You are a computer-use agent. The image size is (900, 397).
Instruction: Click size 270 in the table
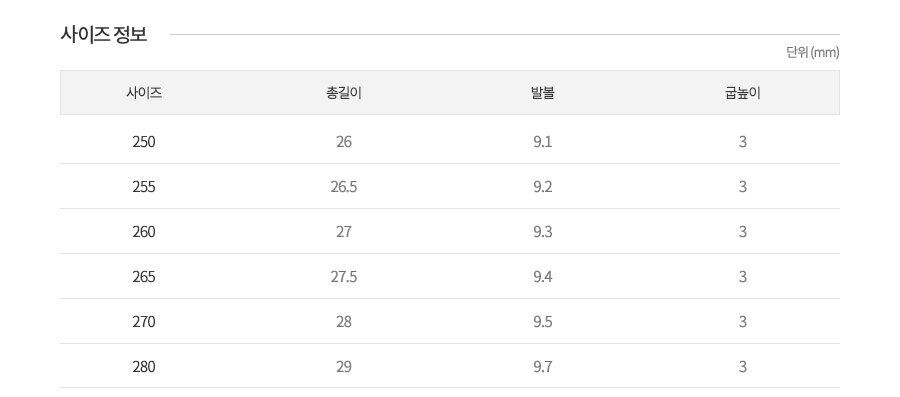pos(144,322)
